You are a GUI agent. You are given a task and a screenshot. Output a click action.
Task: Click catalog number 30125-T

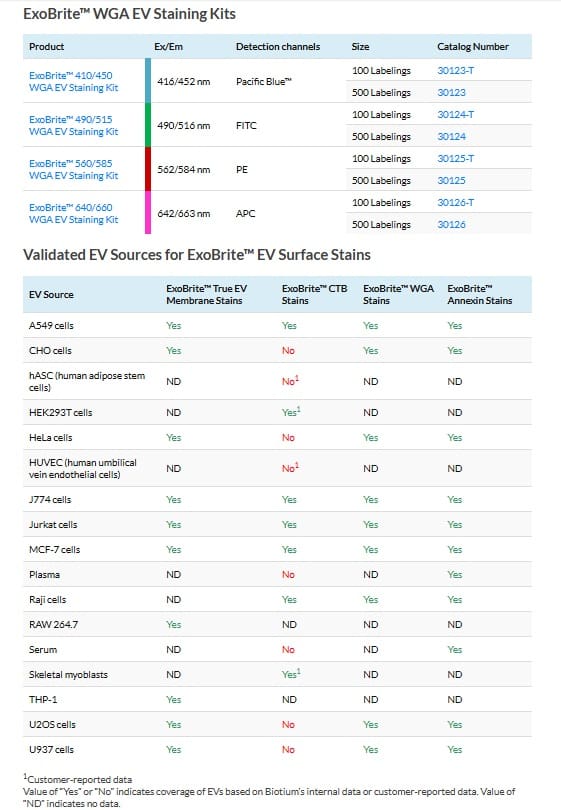tap(456, 159)
